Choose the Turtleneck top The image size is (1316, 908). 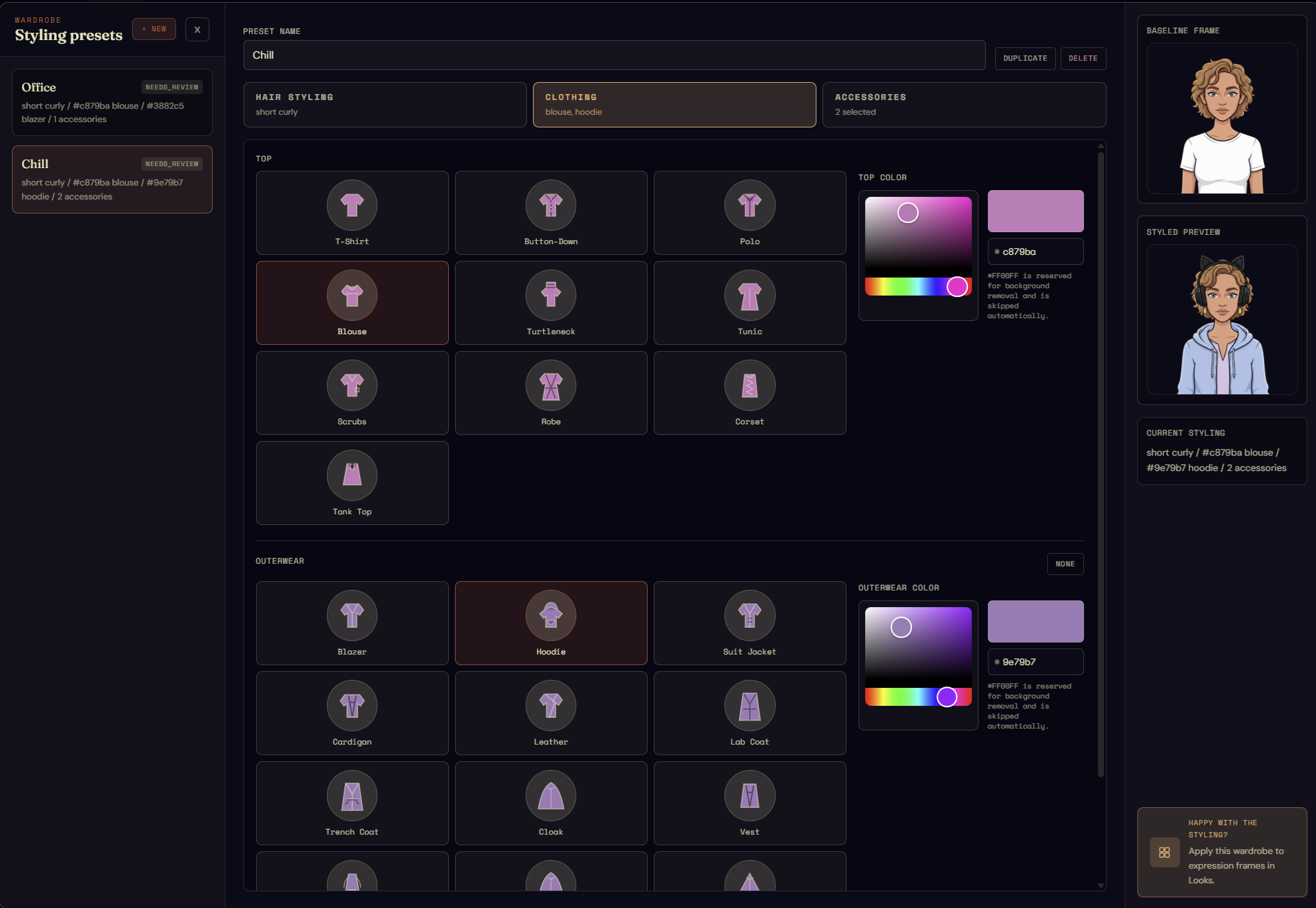tap(551, 303)
